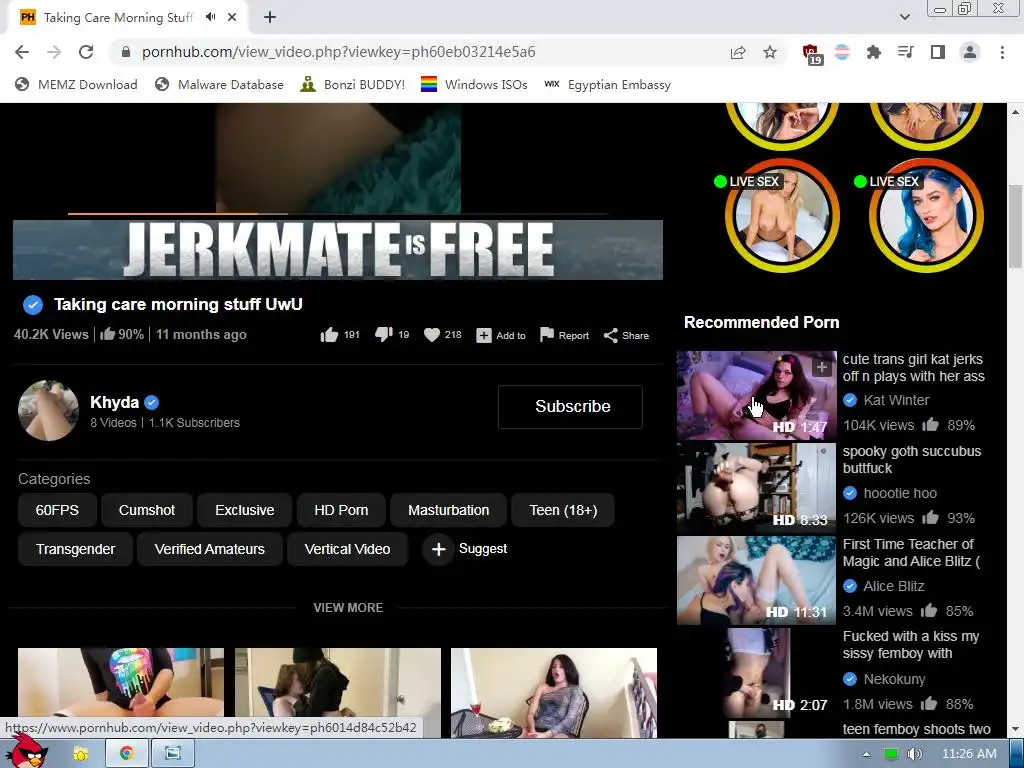The image size is (1024, 768).
Task: Click the striped flag extension icon
Action: [842, 52]
